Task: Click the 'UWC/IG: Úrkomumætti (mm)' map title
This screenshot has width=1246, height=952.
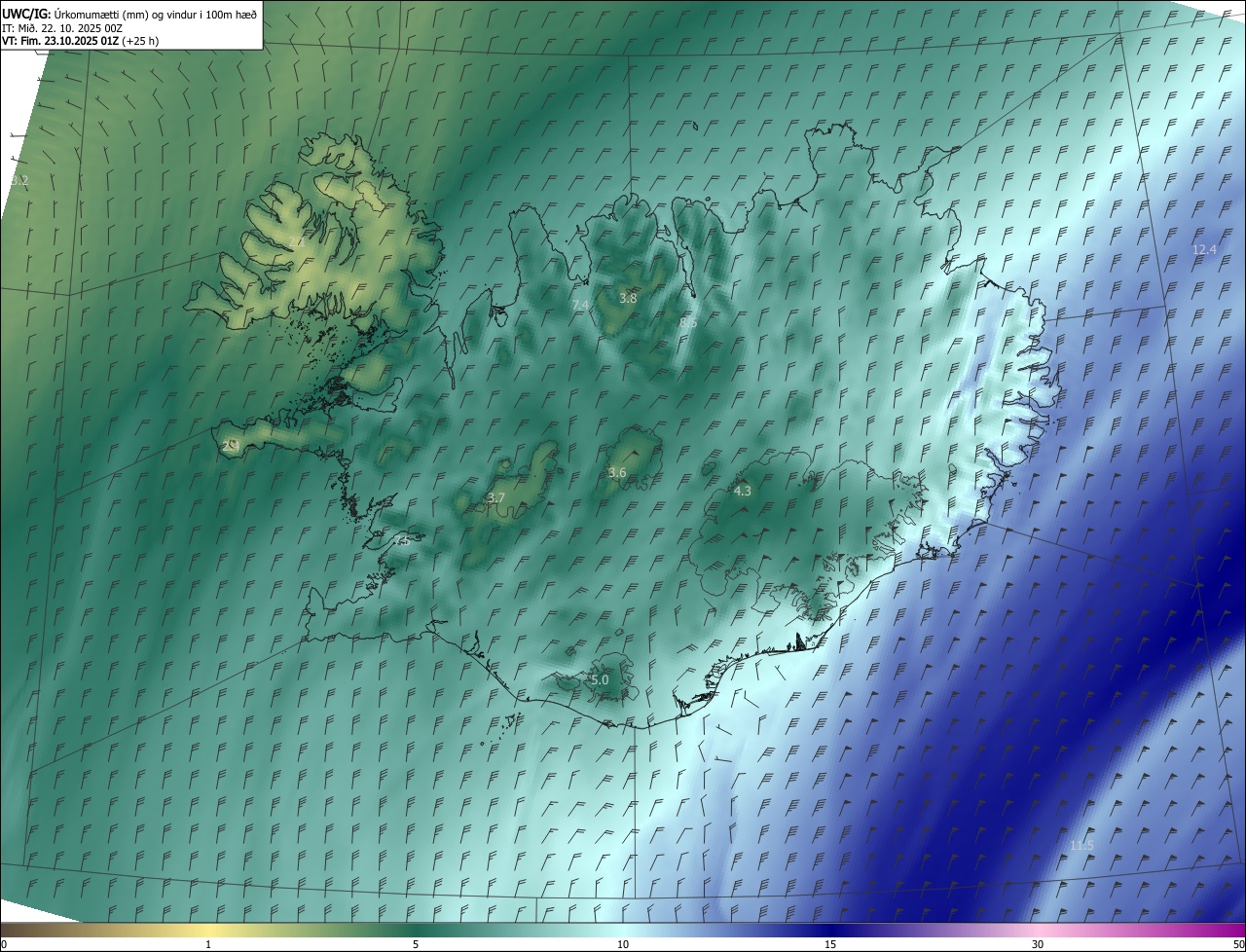Action: tap(130, 14)
